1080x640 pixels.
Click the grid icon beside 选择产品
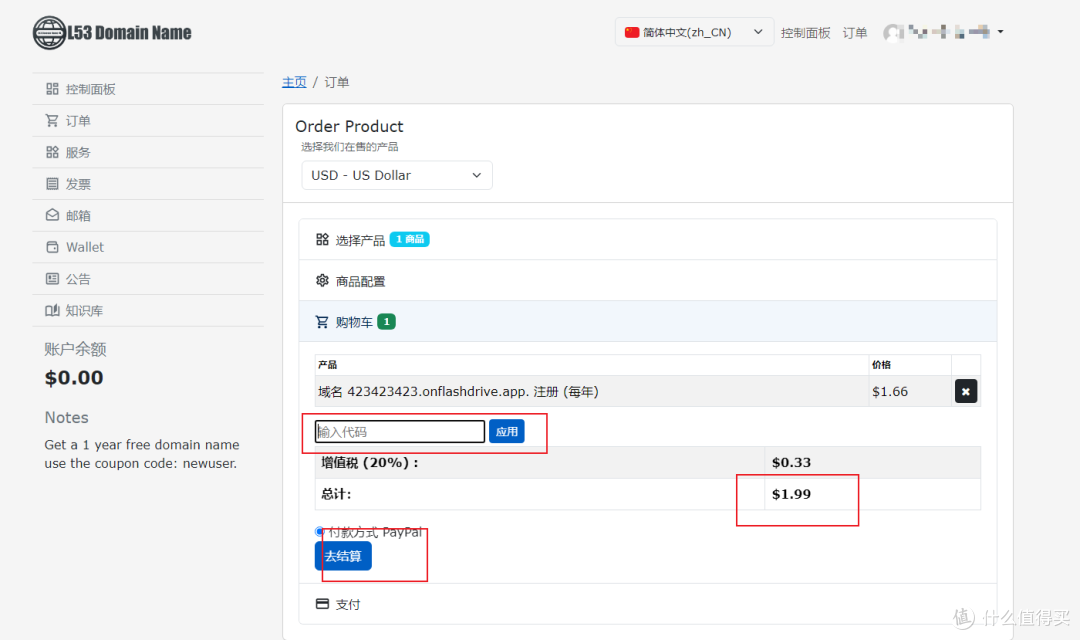click(322, 239)
